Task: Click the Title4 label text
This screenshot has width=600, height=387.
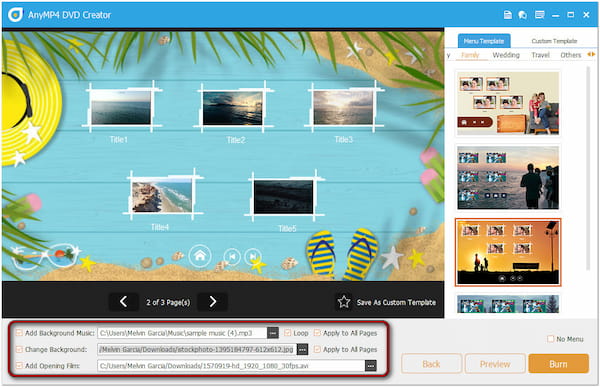Action: [x=160, y=227]
